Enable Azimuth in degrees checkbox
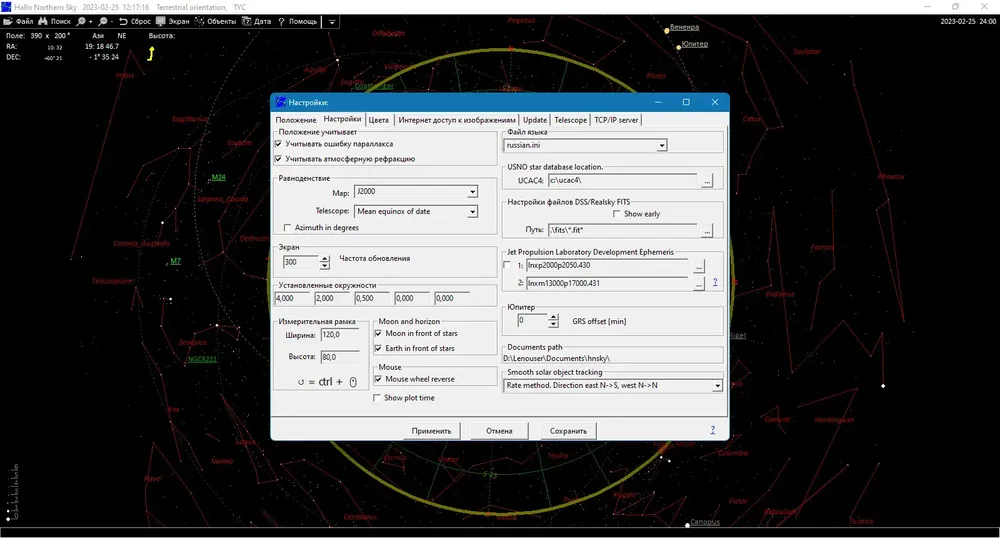Viewport: 1000px width, 538px height. click(288, 228)
